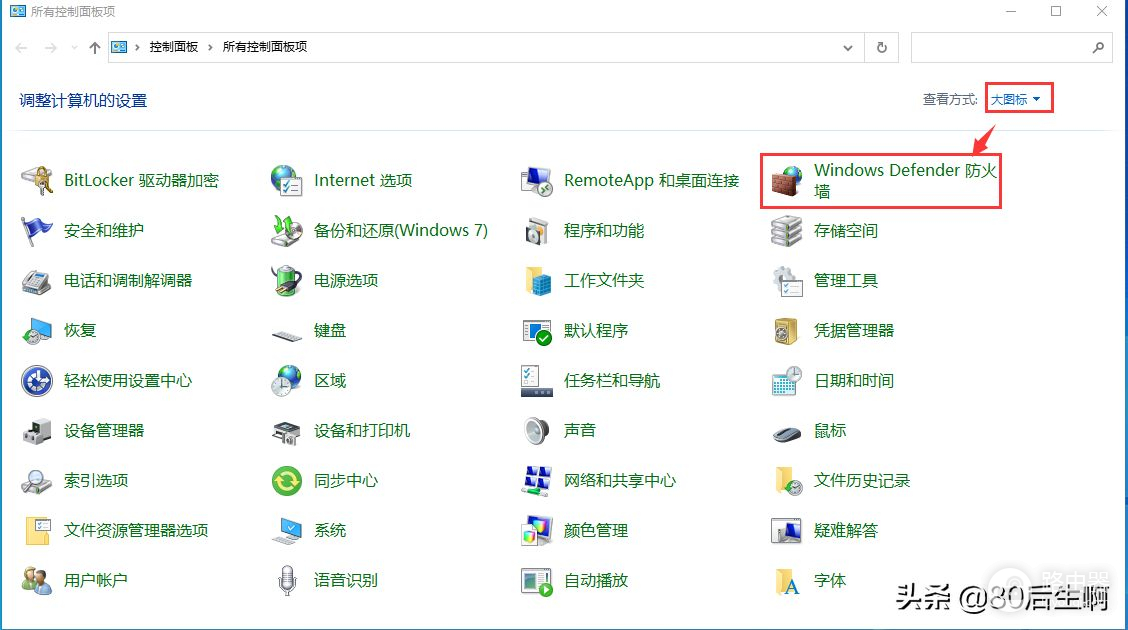Open 设备管理器 icon
Screen dimensions: 1128x630
point(37,431)
